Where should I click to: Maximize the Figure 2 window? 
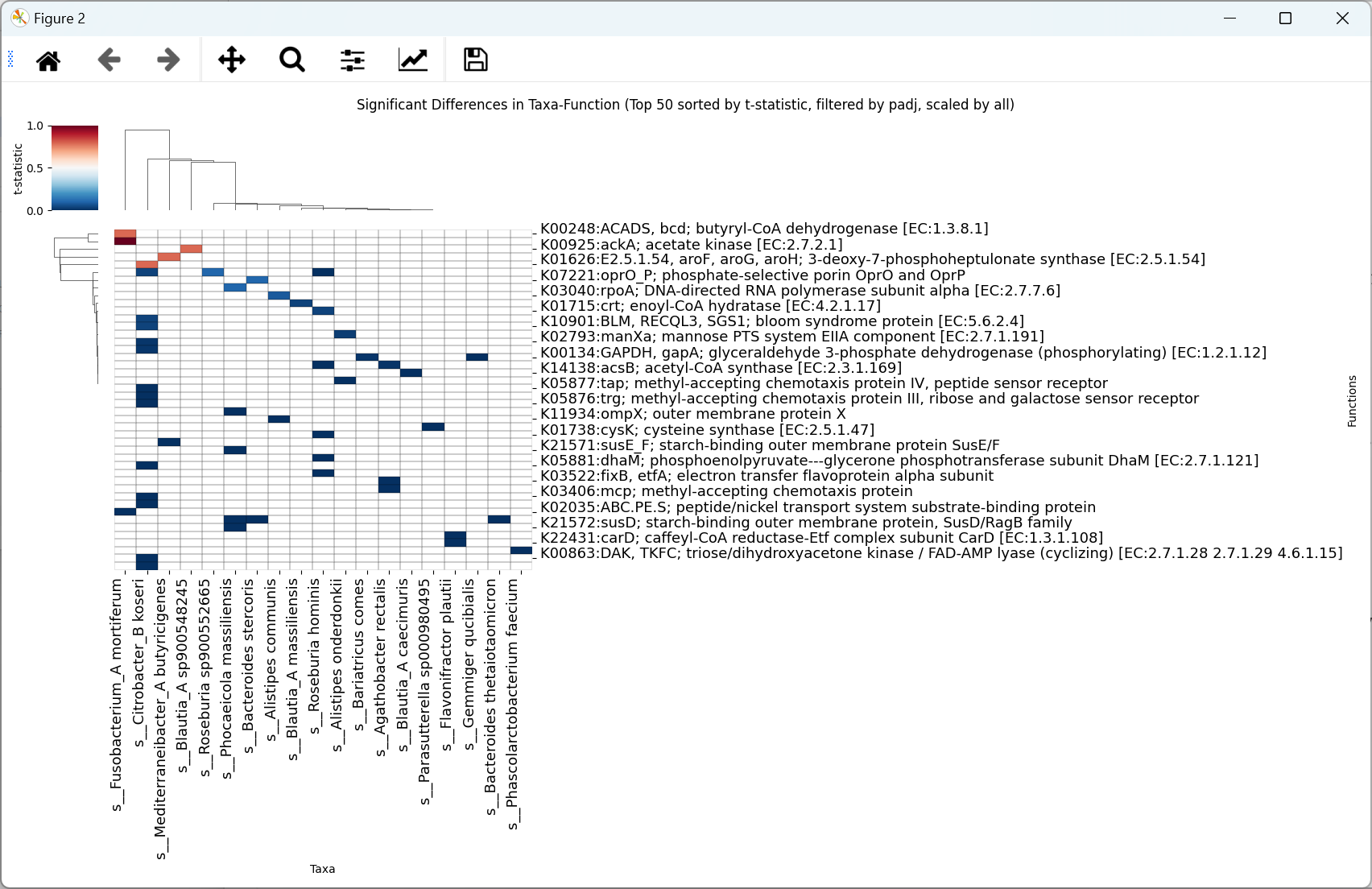pyautogui.click(x=1286, y=18)
